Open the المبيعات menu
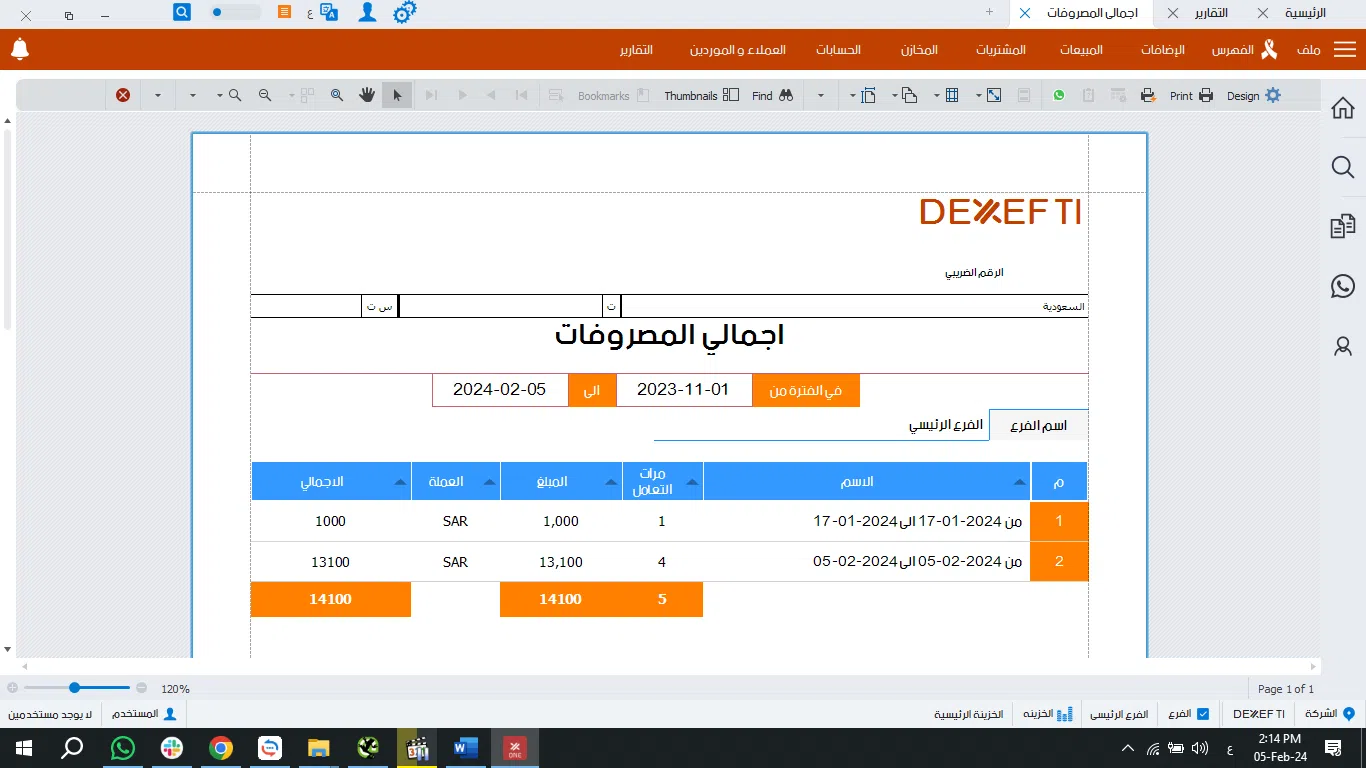The height and width of the screenshot is (768, 1366). point(1081,50)
